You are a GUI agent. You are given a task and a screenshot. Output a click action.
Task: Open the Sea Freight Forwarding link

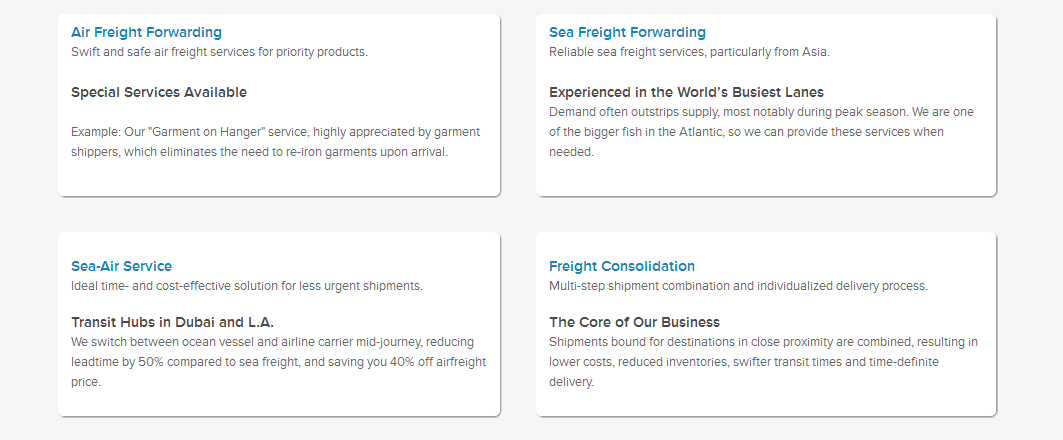pyautogui.click(x=627, y=32)
